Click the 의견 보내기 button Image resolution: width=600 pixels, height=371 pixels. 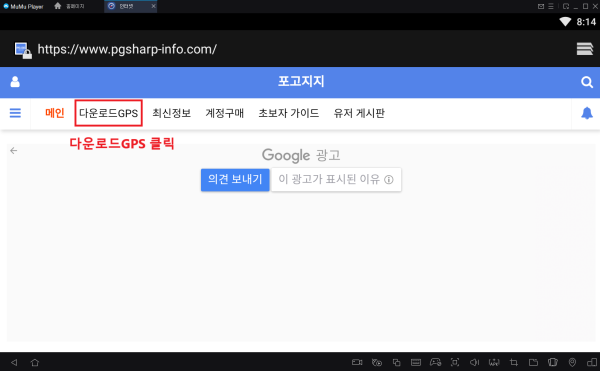click(235, 179)
